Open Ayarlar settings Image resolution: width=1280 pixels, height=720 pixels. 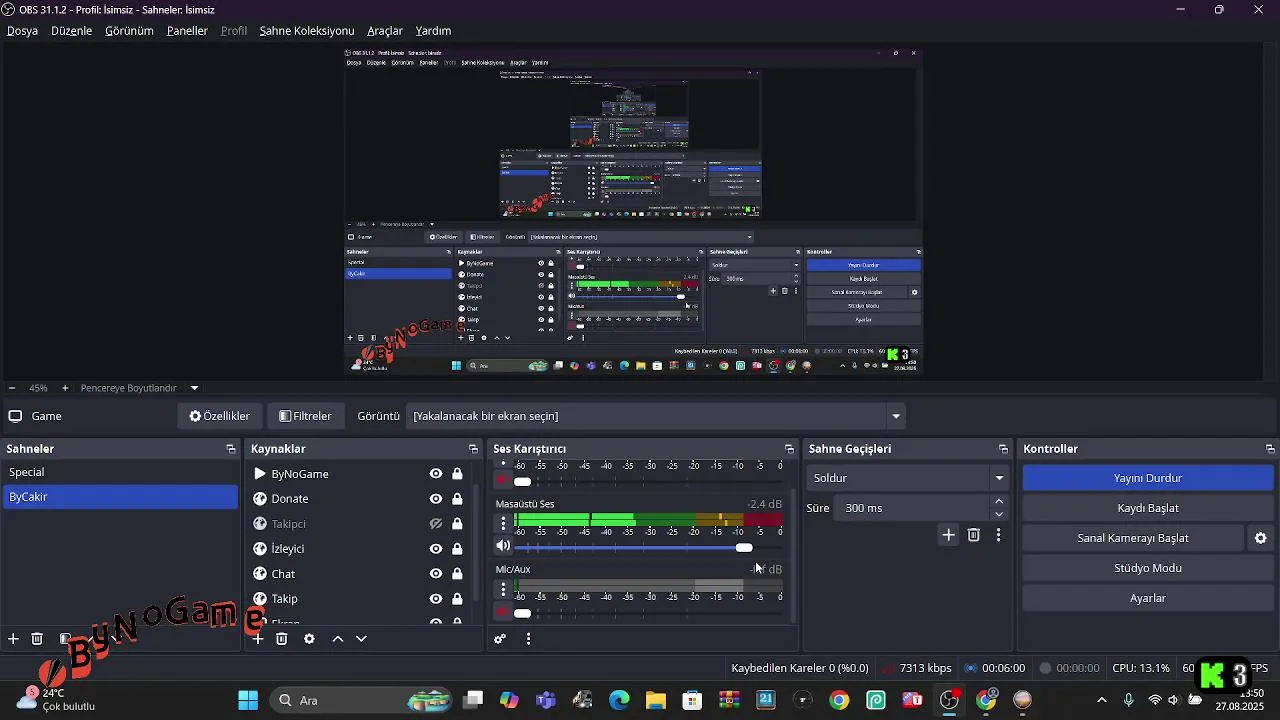[1147, 598]
